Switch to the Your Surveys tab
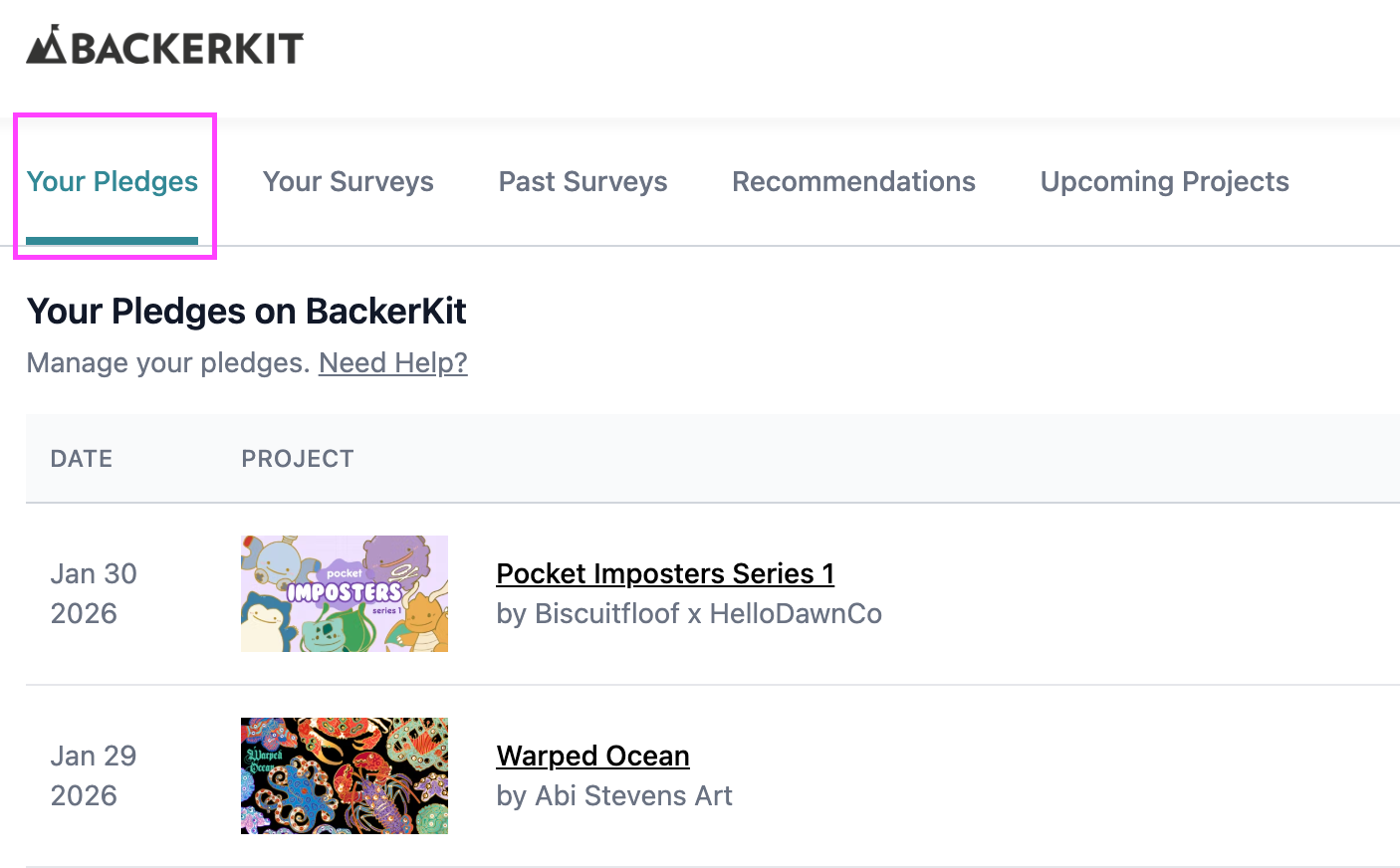Image resolution: width=1400 pixels, height=868 pixels. click(x=348, y=182)
